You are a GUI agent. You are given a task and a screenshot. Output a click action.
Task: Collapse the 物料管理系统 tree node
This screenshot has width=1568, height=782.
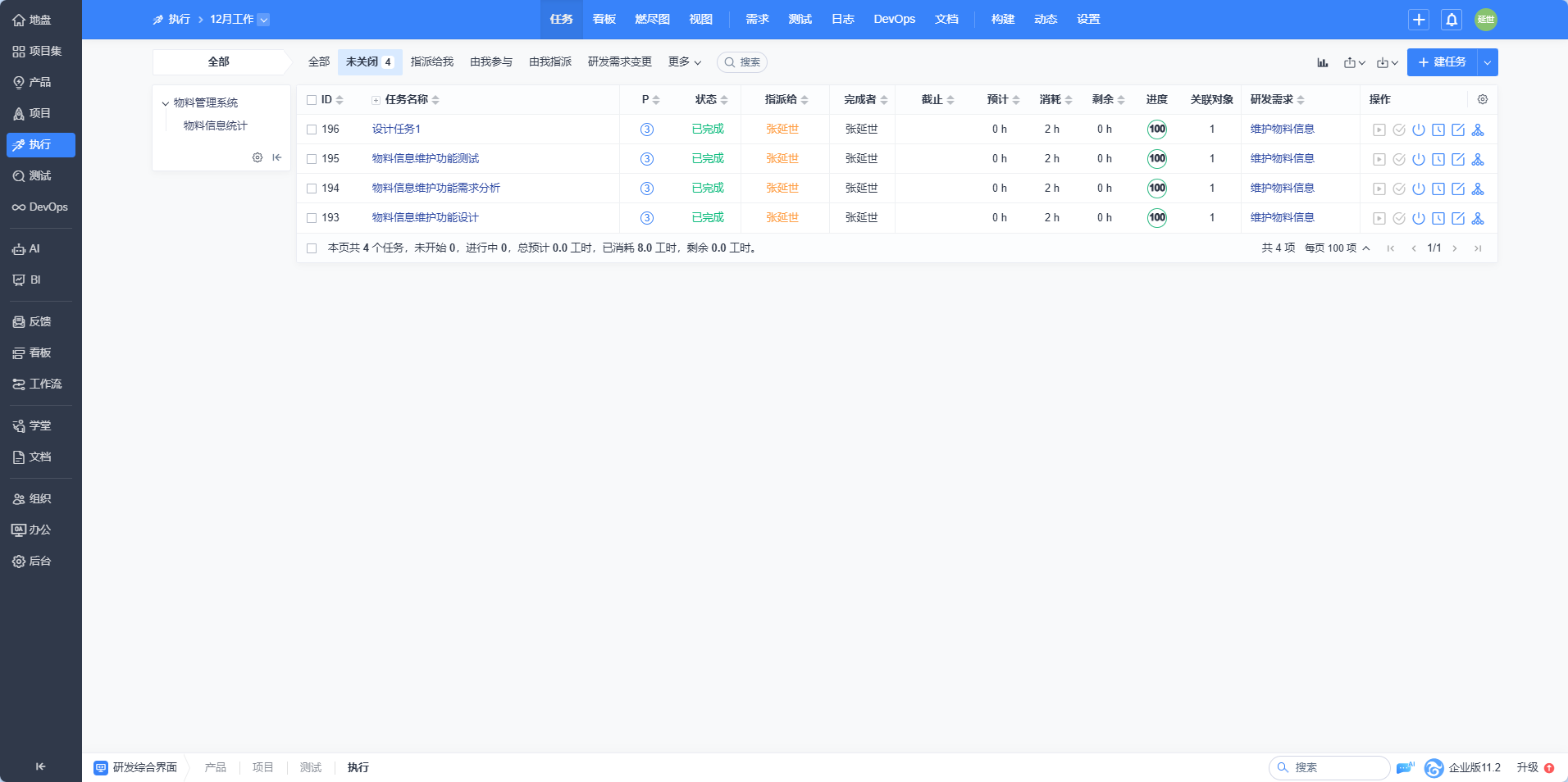point(166,103)
